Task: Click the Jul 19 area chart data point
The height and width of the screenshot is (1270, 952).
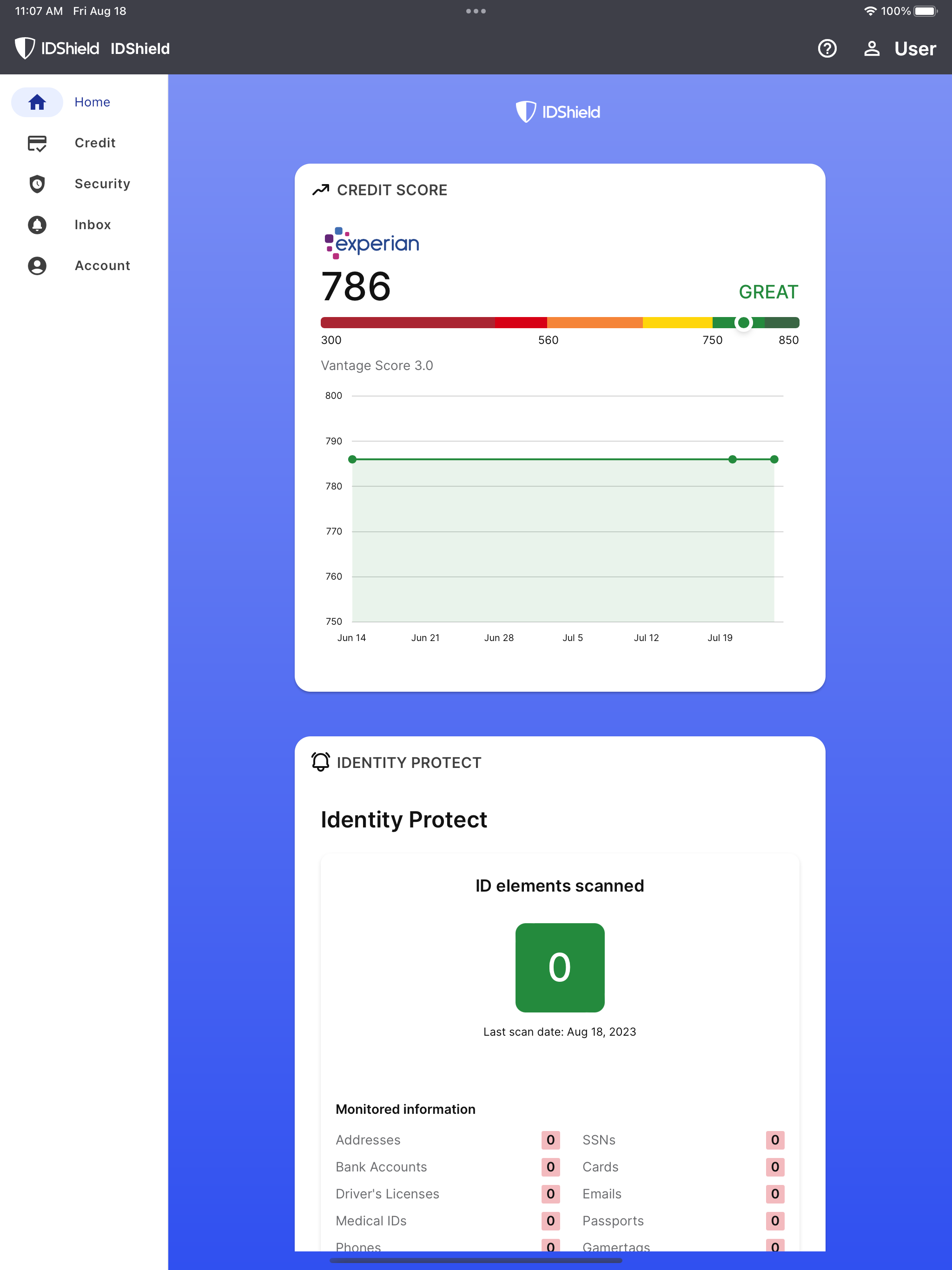Action: [x=732, y=459]
